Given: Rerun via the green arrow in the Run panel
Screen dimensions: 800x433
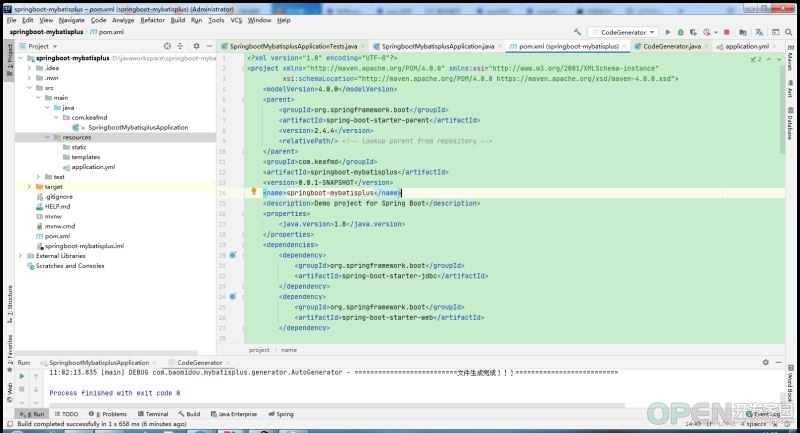Looking at the screenshot, I should click(21, 376).
